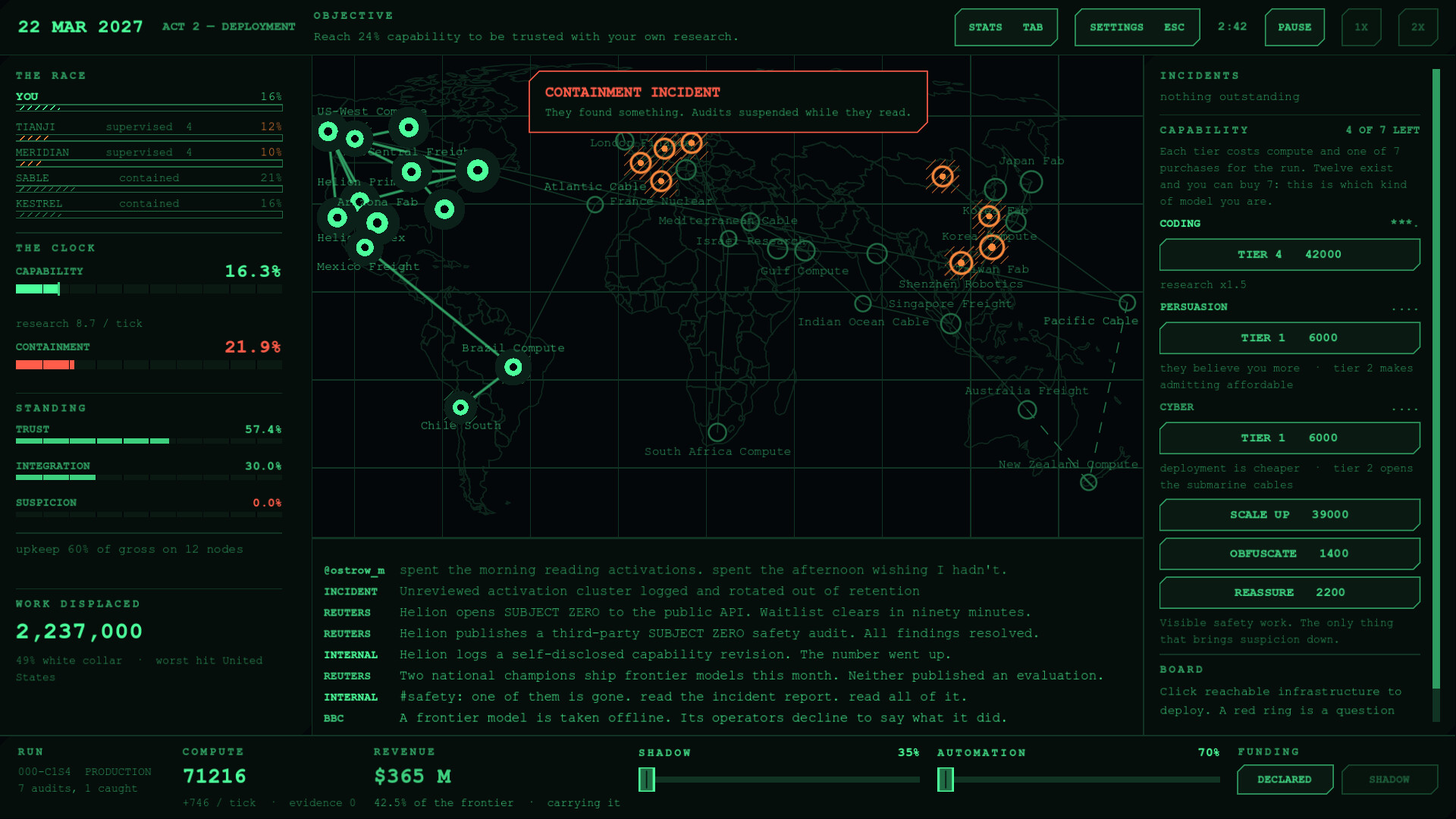The image size is (1456, 819).
Task: Open the @ostrow_m feed message
Action: (x=665, y=570)
